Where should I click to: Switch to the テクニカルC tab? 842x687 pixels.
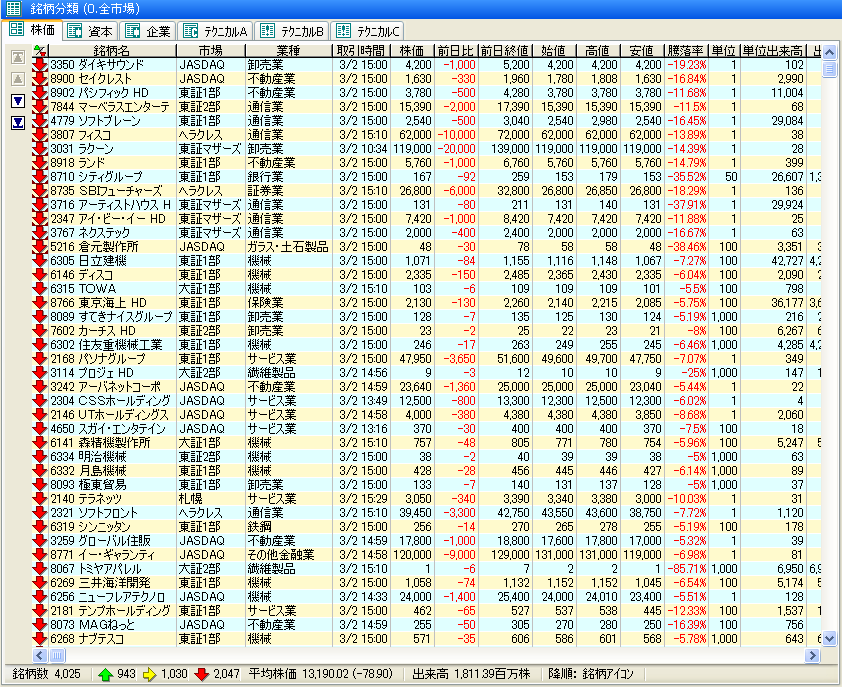pyautogui.click(x=368, y=31)
